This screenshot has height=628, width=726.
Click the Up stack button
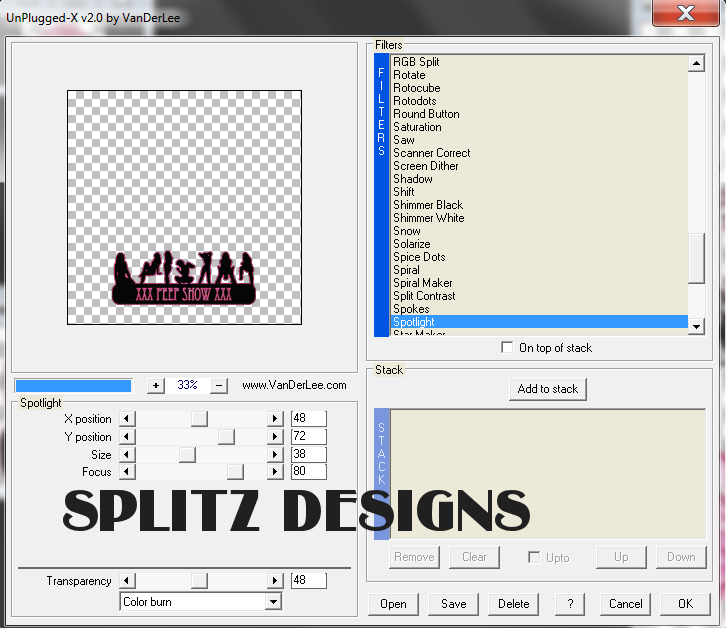point(621,557)
